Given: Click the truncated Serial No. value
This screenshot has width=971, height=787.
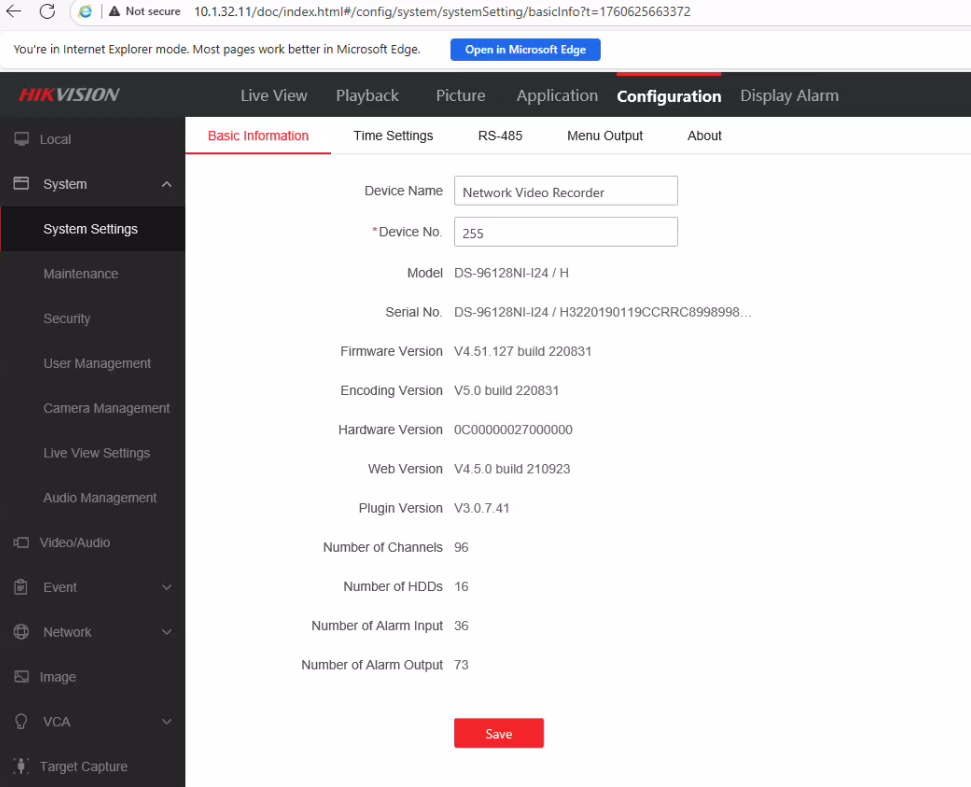Looking at the screenshot, I should [603, 312].
